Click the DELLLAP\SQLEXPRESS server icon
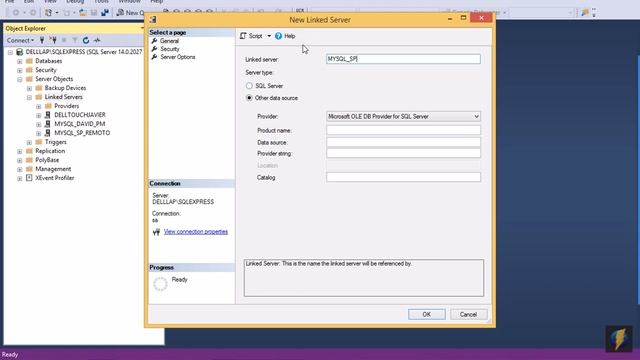Image resolution: width=640 pixels, height=360 pixels. (x=19, y=52)
